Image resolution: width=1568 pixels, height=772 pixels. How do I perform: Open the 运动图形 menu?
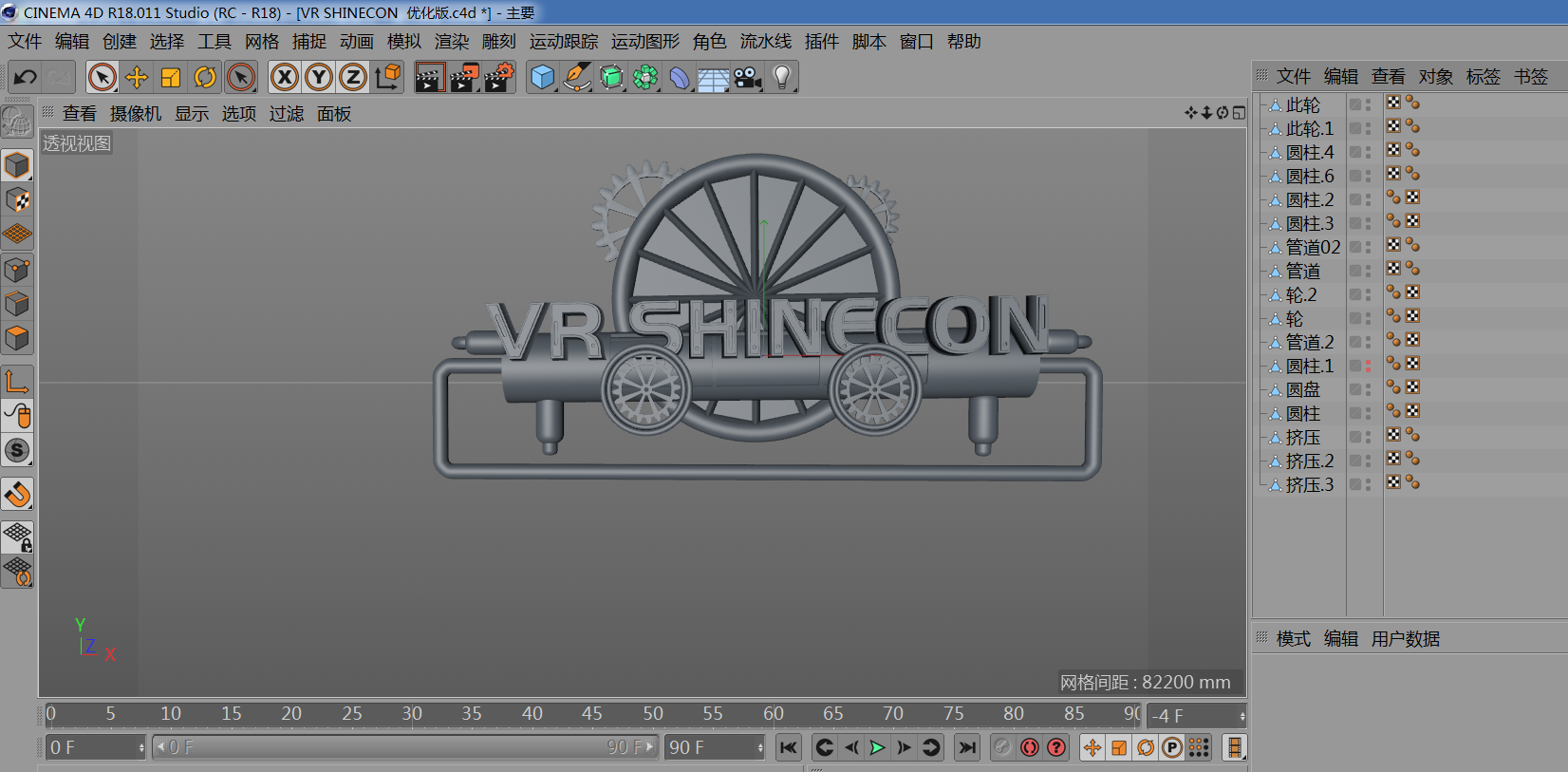click(x=645, y=42)
